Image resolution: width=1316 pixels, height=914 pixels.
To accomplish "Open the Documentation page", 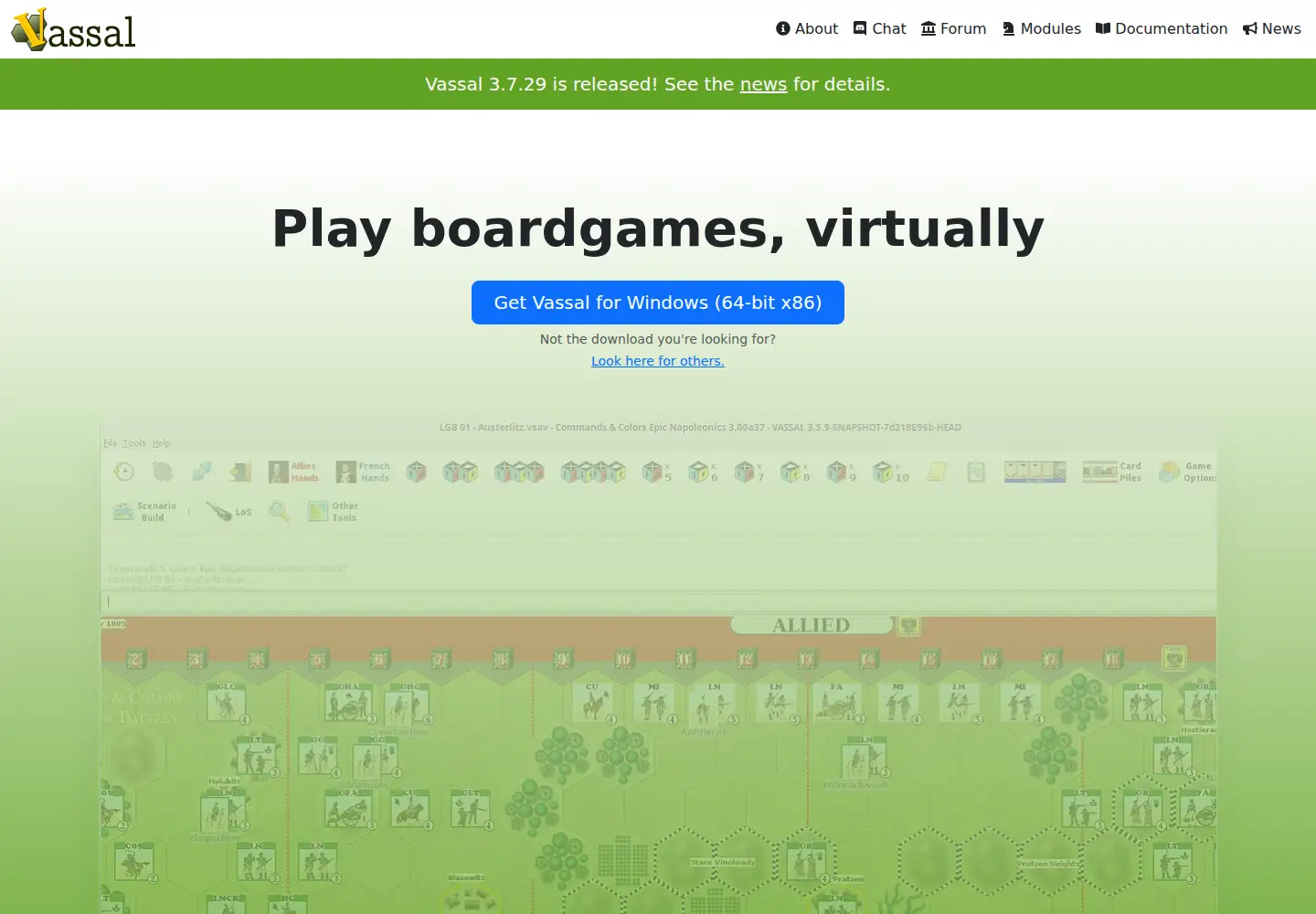I will tap(1162, 28).
